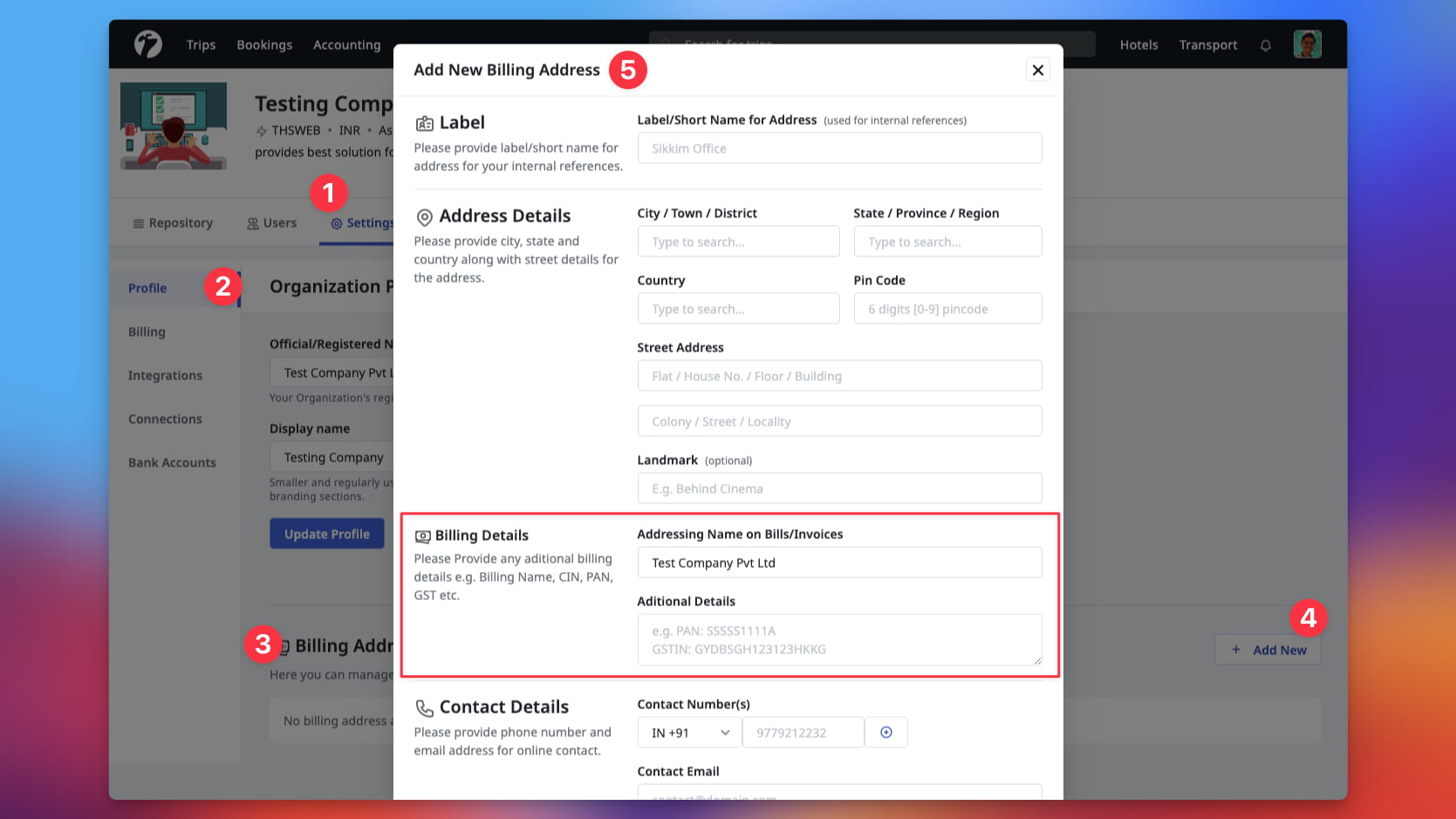Click the Landmark input field
This screenshot has height=819, width=1456.
[838, 488]
